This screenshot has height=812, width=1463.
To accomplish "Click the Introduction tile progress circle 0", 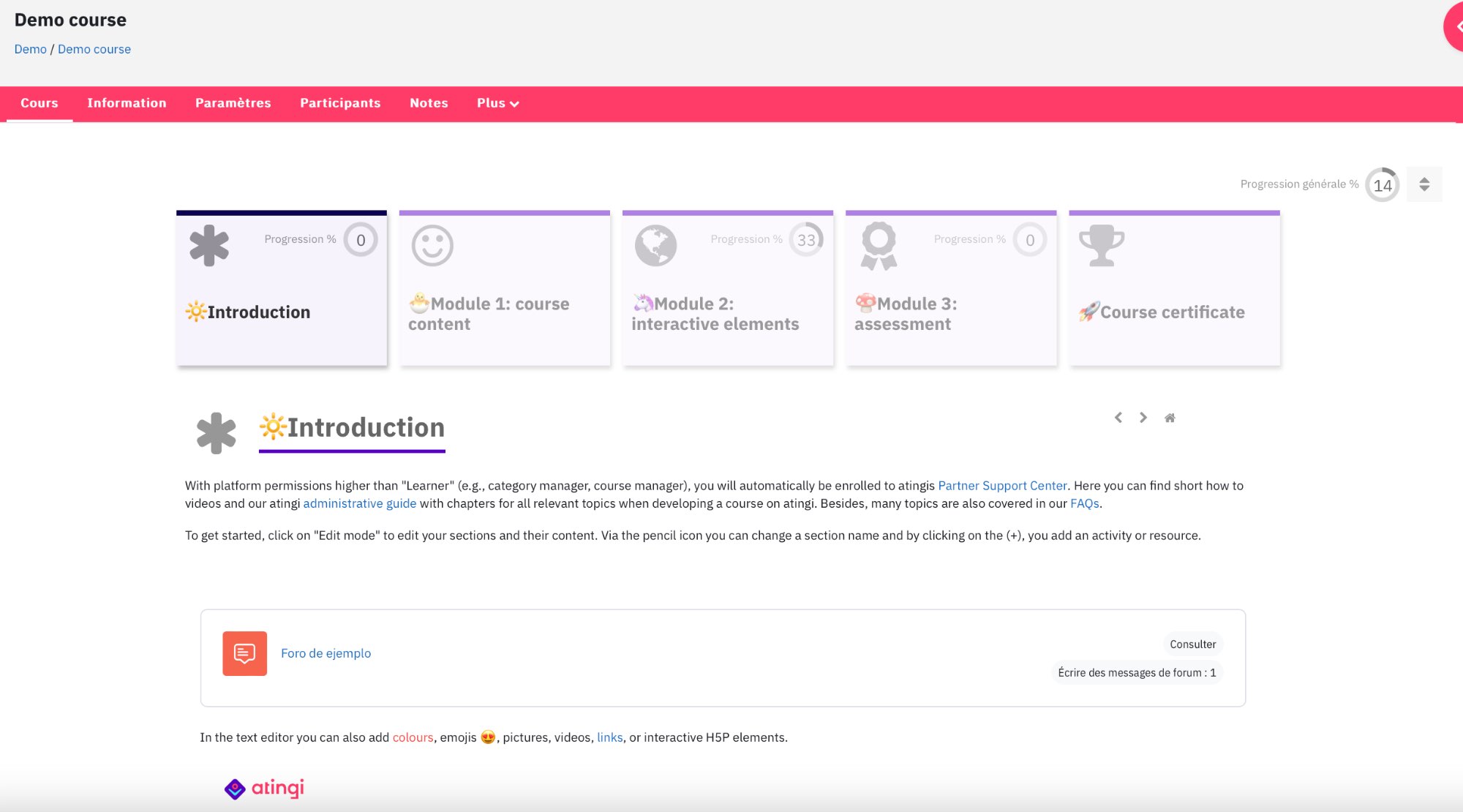I will 361,240.
